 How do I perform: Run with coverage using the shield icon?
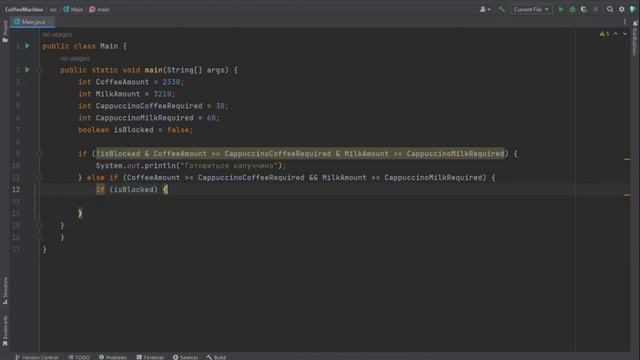click(584, 9)
